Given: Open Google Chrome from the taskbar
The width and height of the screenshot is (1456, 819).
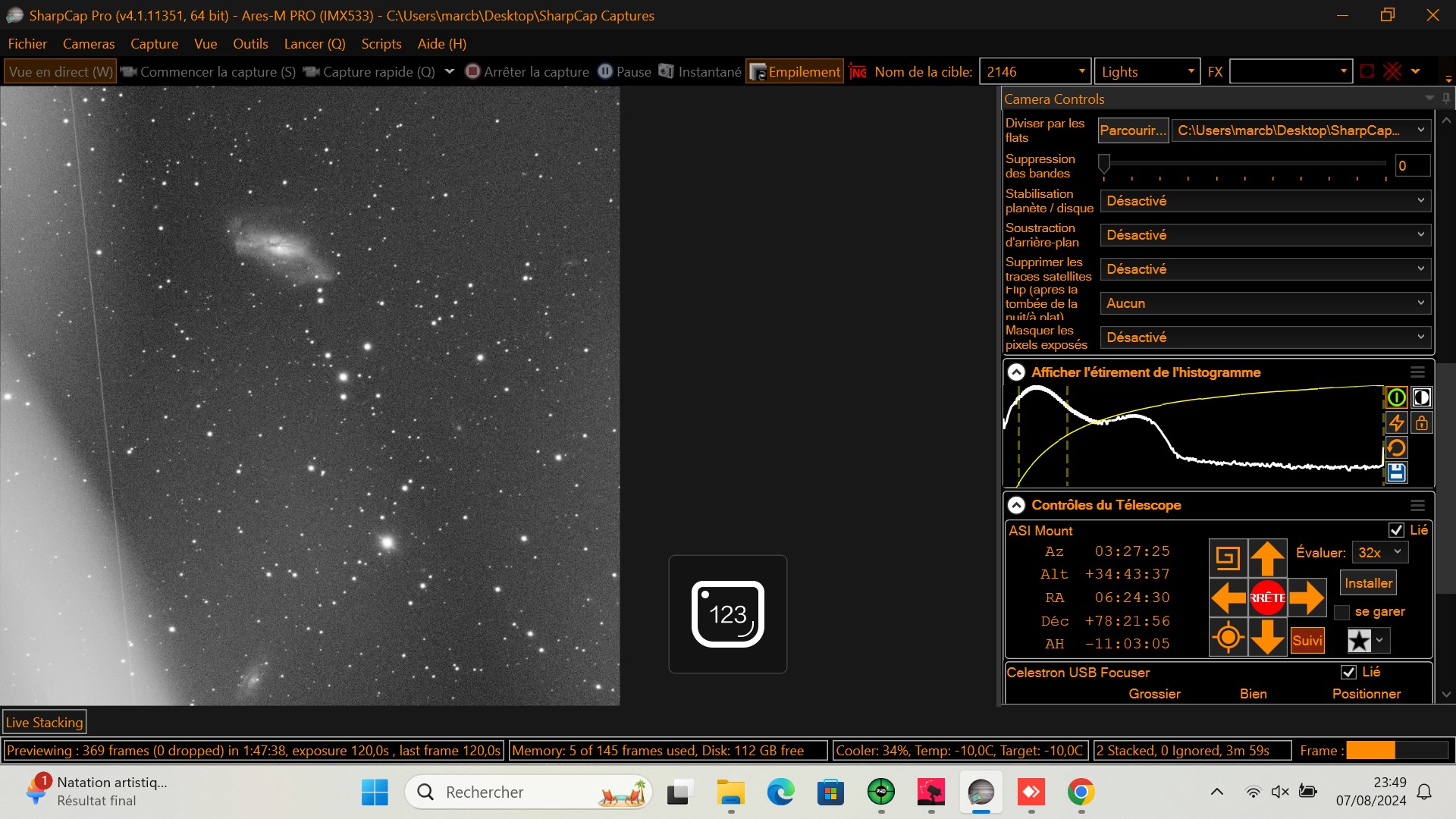Looking at the screenshot, I should point(1081,792).
